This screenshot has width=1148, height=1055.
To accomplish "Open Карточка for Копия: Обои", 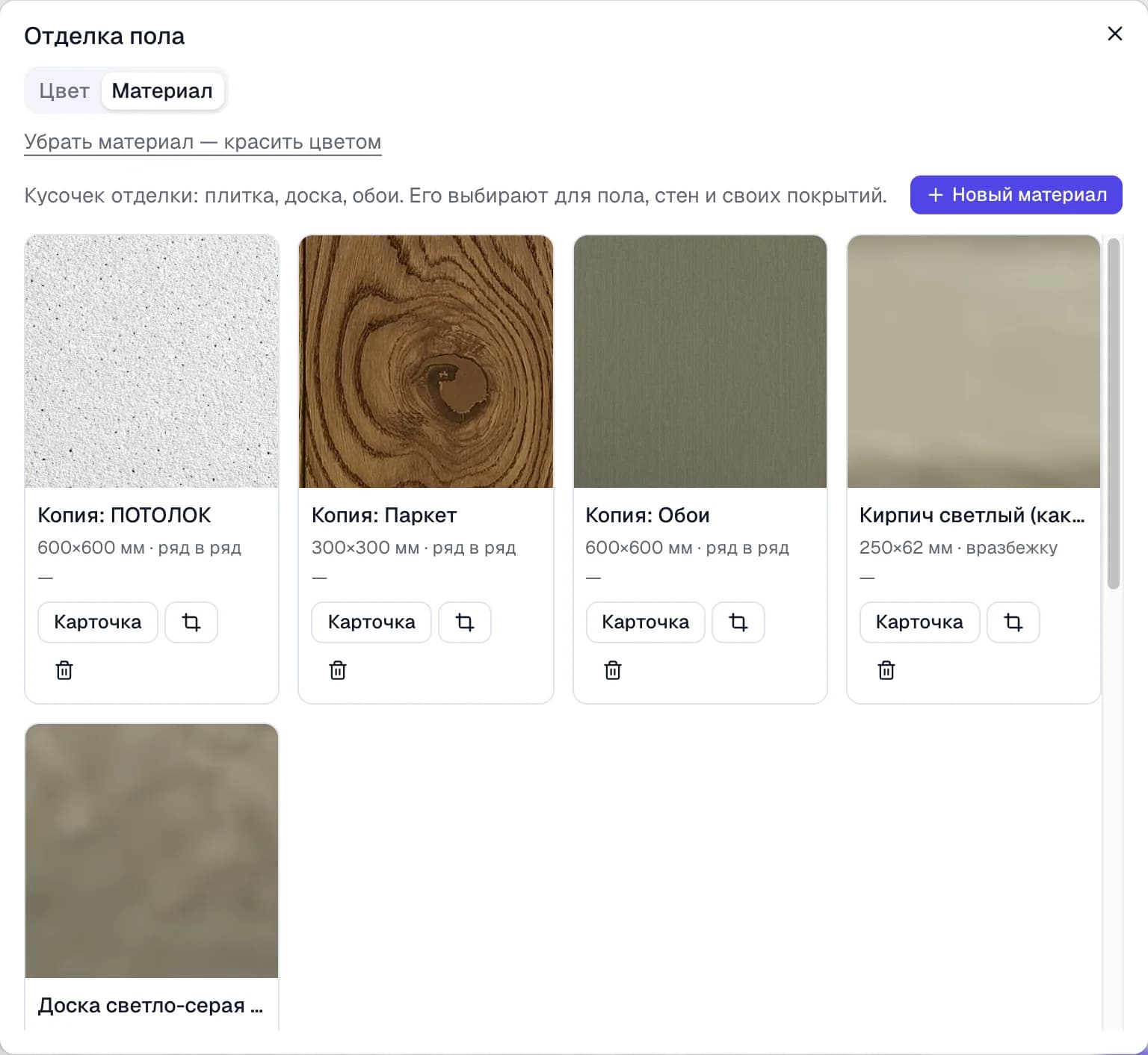I will click(646, 622).
